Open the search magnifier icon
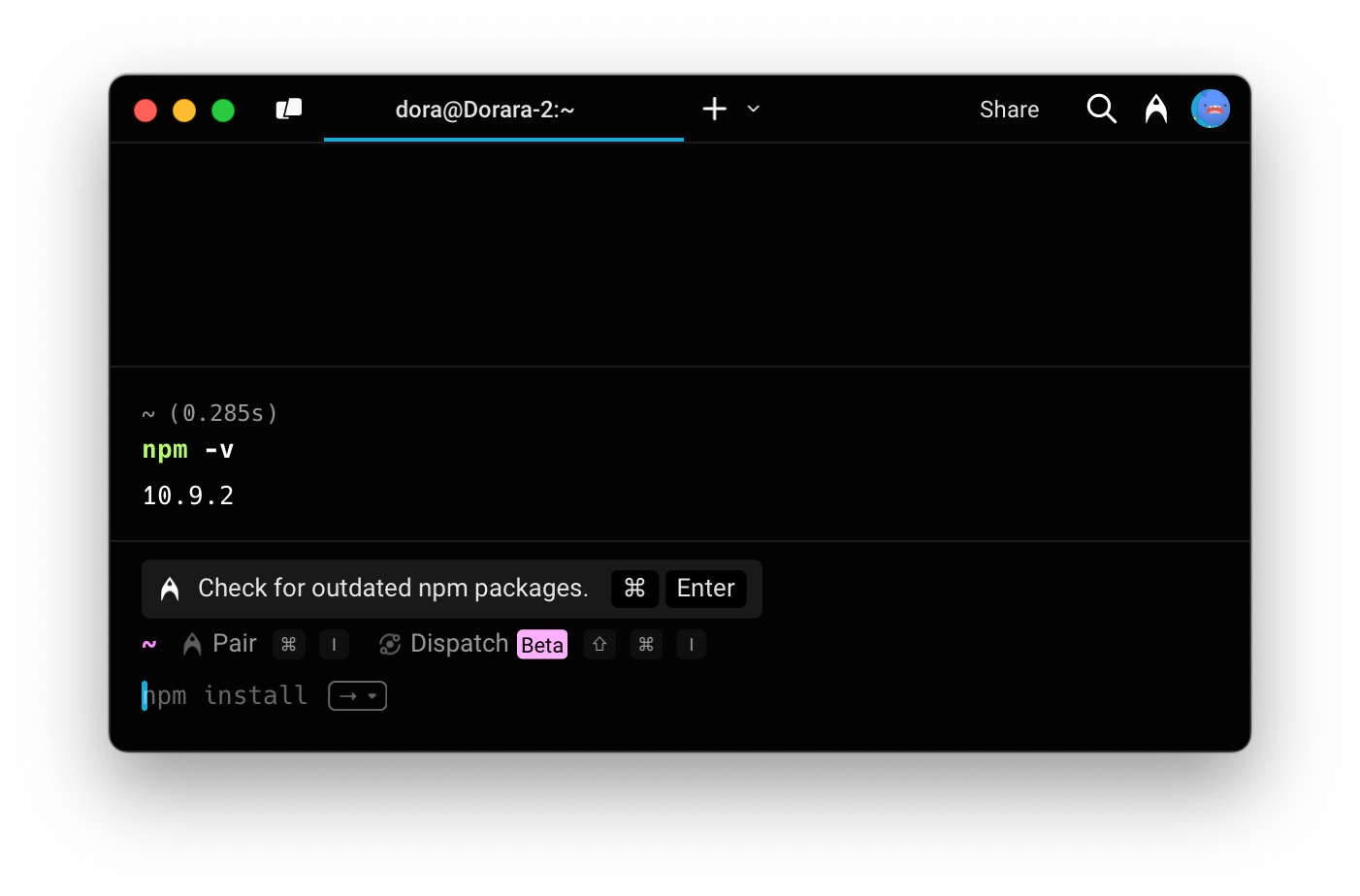Viewport: 1360px width, 896px height. point(1101,109)
